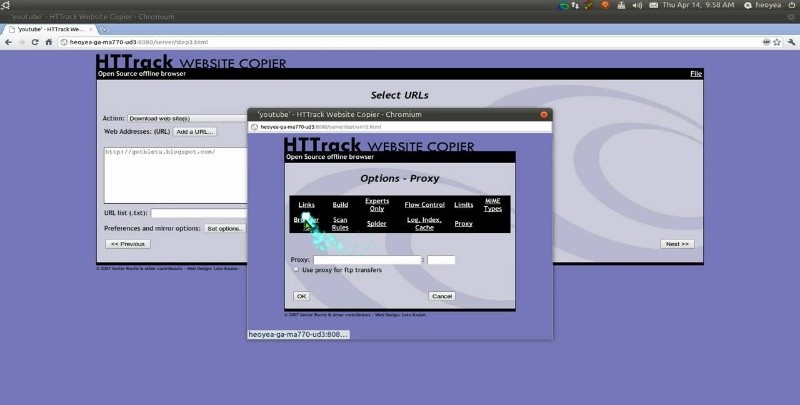The width and height of the screenshot is (800, 405).
Task: Click the main window address bar URL
Action: click(139, 42)
